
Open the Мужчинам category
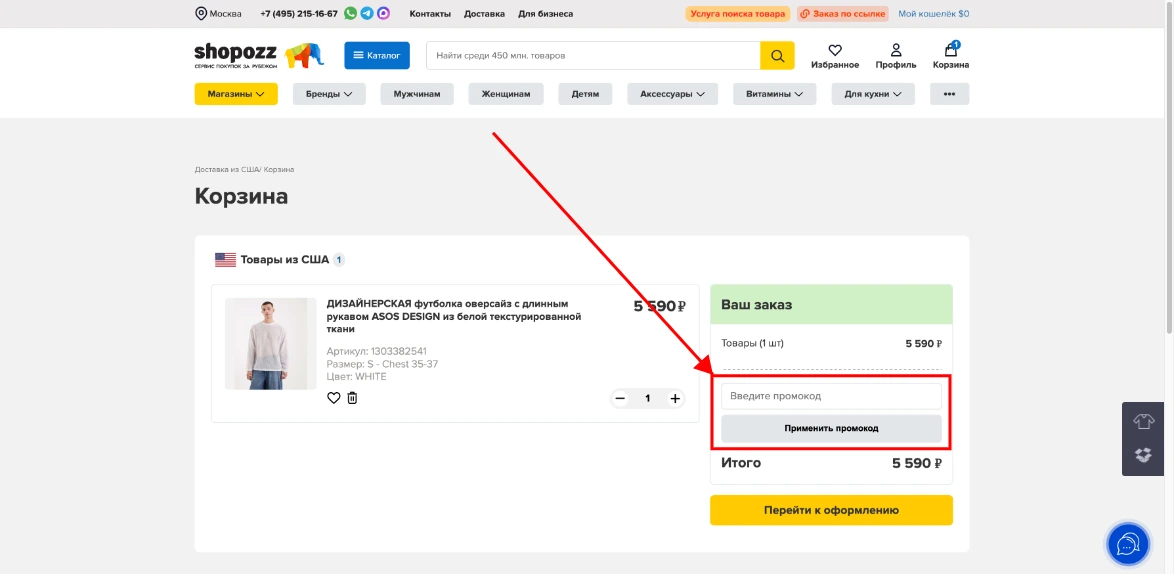(x=417, y=94)
